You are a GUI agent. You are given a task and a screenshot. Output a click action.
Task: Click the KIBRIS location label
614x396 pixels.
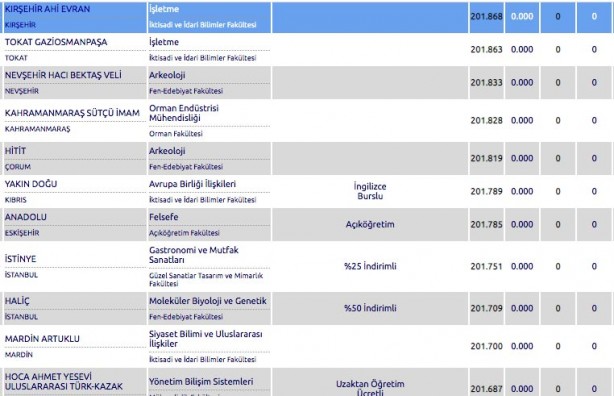click(16, 200)
